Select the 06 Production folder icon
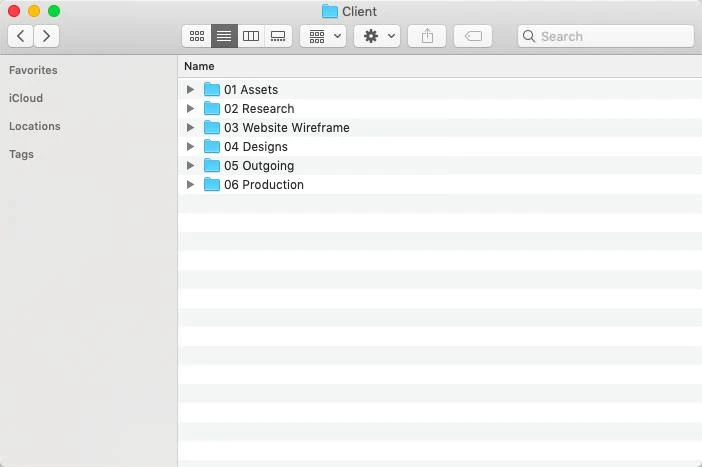The height and width of the screenshot is (467, 702). click(212, 184)
